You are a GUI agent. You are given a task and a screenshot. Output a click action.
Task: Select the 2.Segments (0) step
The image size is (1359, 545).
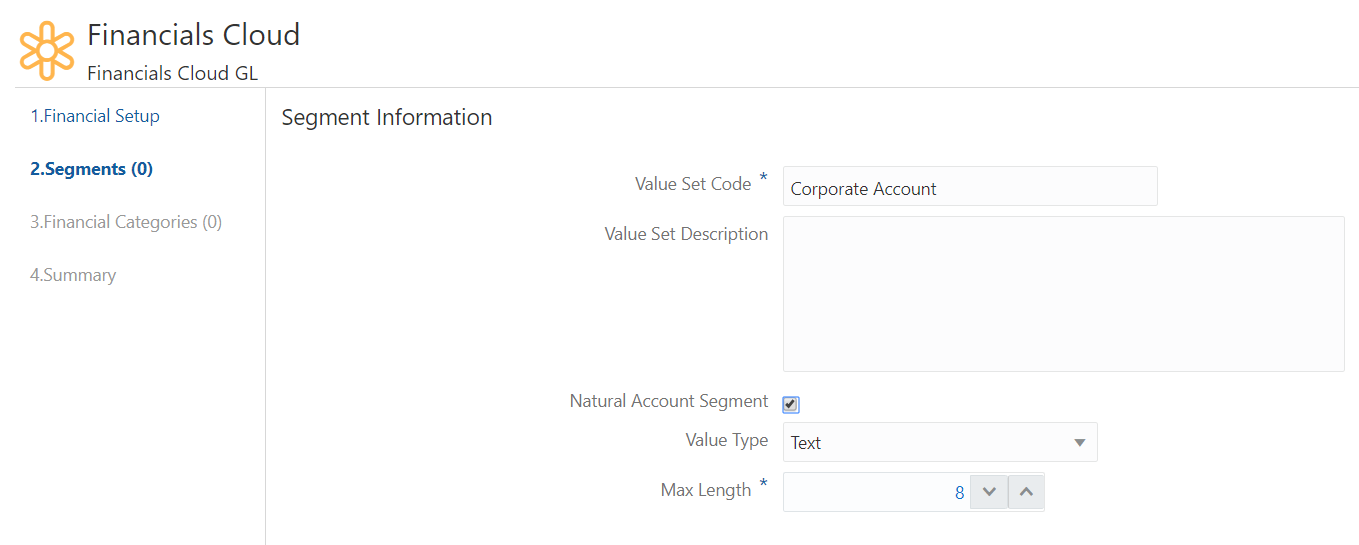(91, 169)
